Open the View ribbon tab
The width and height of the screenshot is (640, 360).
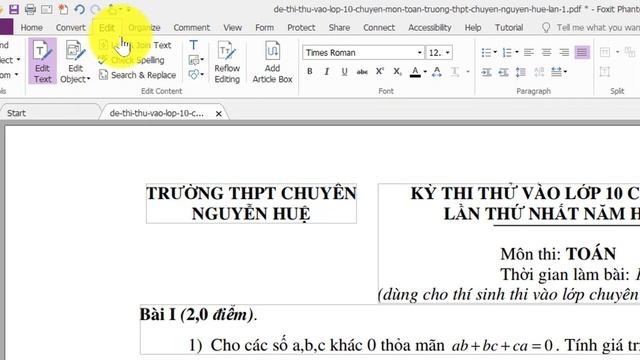click(x=232, y=27)
